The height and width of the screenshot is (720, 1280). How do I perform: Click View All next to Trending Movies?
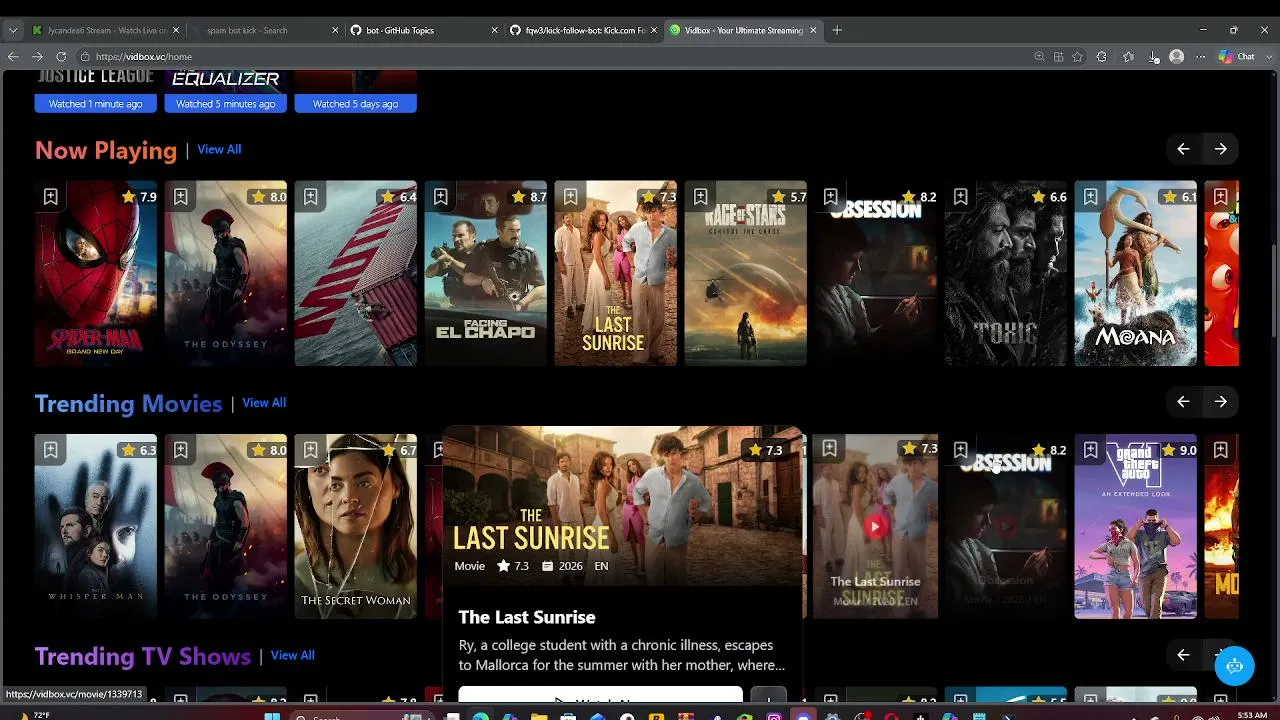[x=264, y=402]
